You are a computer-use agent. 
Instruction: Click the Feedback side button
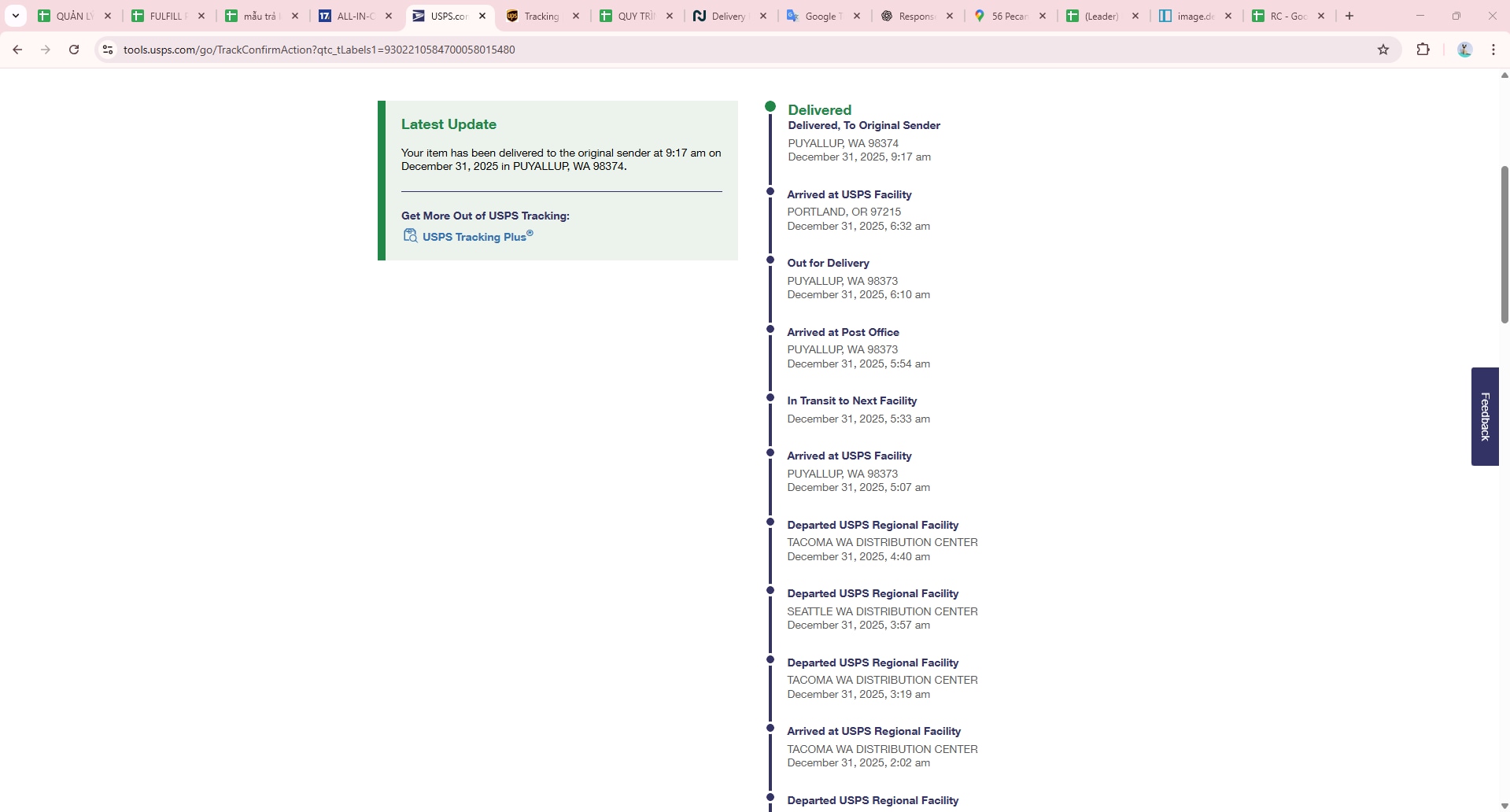click(1485, 416)
